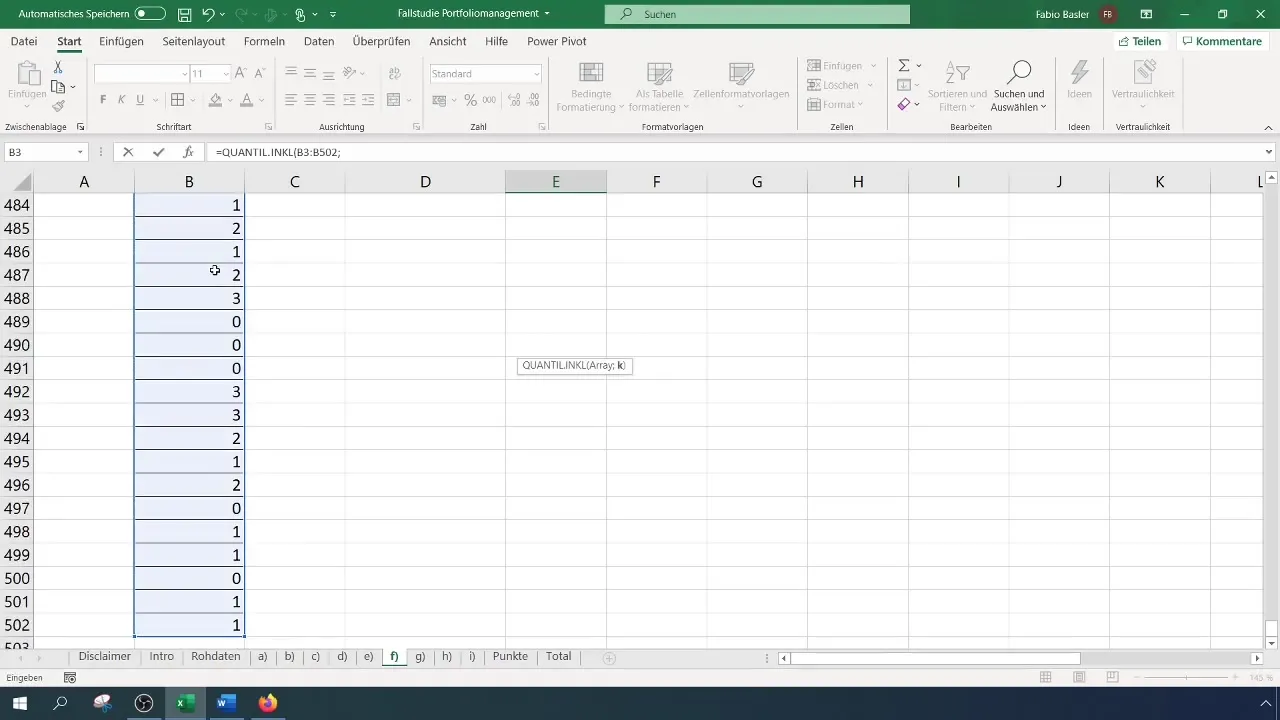This screenshot has width=1280, height=720.
Task: Click the accessibility status bar icon
Action: [70, 678]
